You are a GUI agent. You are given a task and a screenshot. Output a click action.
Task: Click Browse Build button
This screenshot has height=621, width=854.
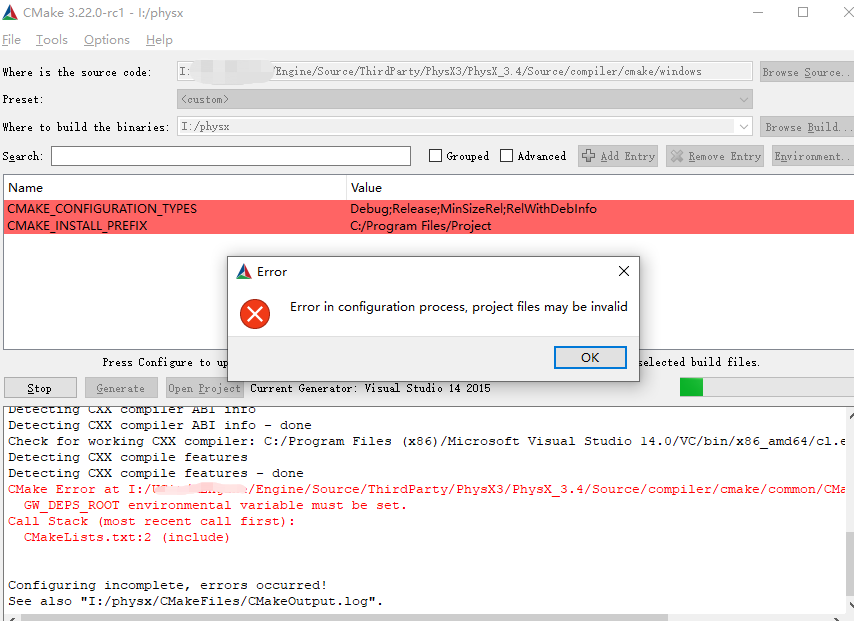[x=806, y=126]
